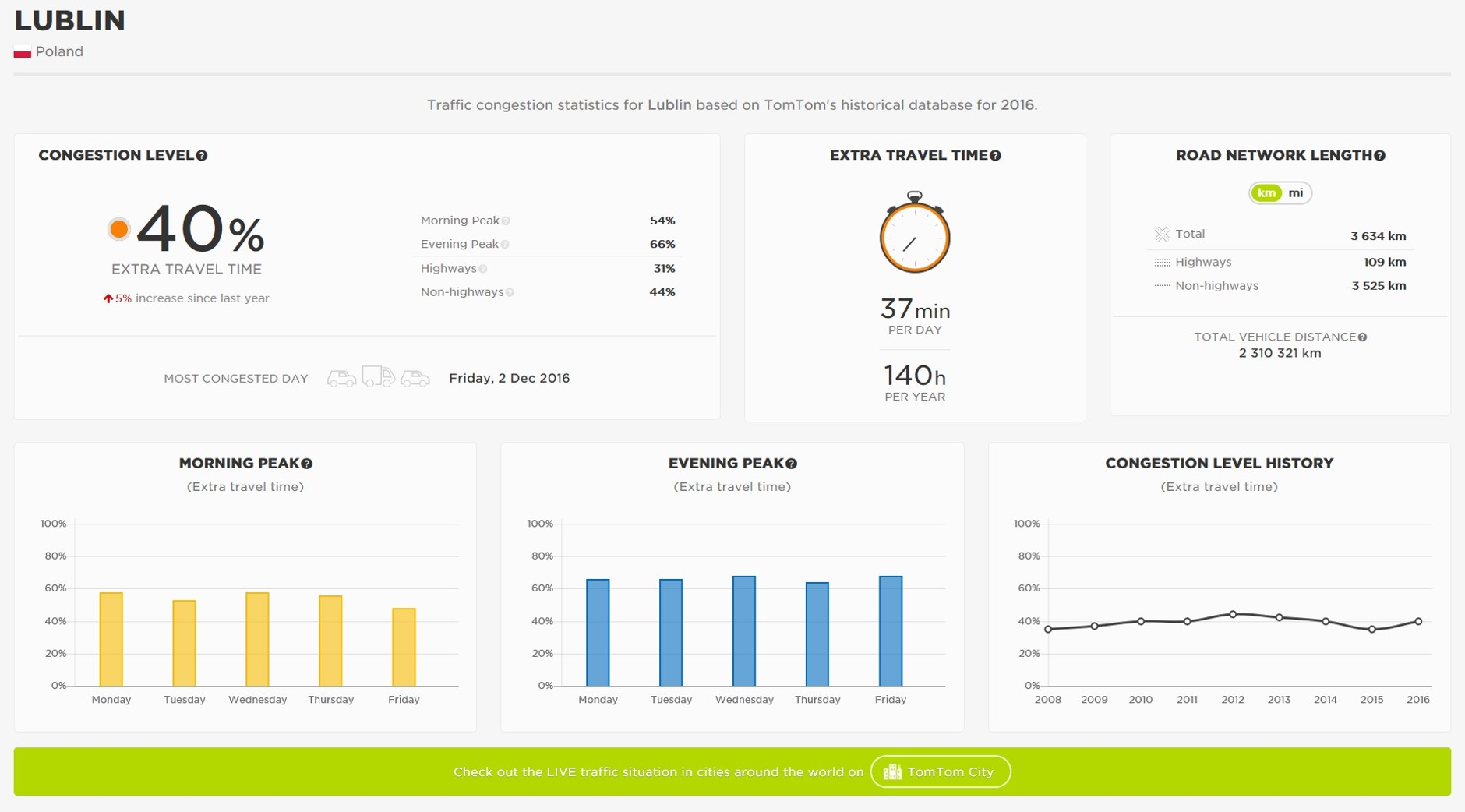Click the Evening Peak chart title help icon
This screenshot has width=1465, height=812.
point(791,464)
